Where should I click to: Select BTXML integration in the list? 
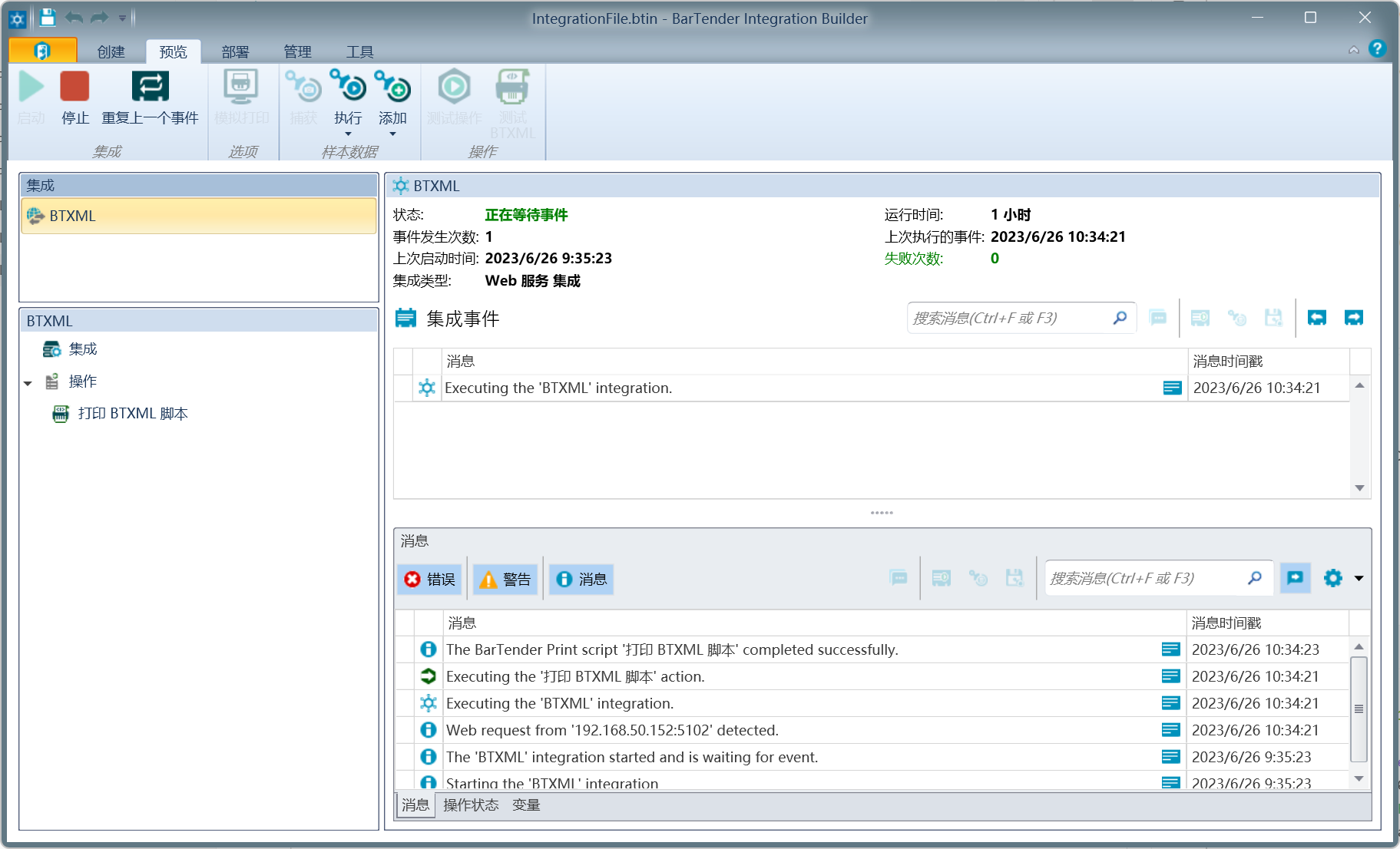73,216
